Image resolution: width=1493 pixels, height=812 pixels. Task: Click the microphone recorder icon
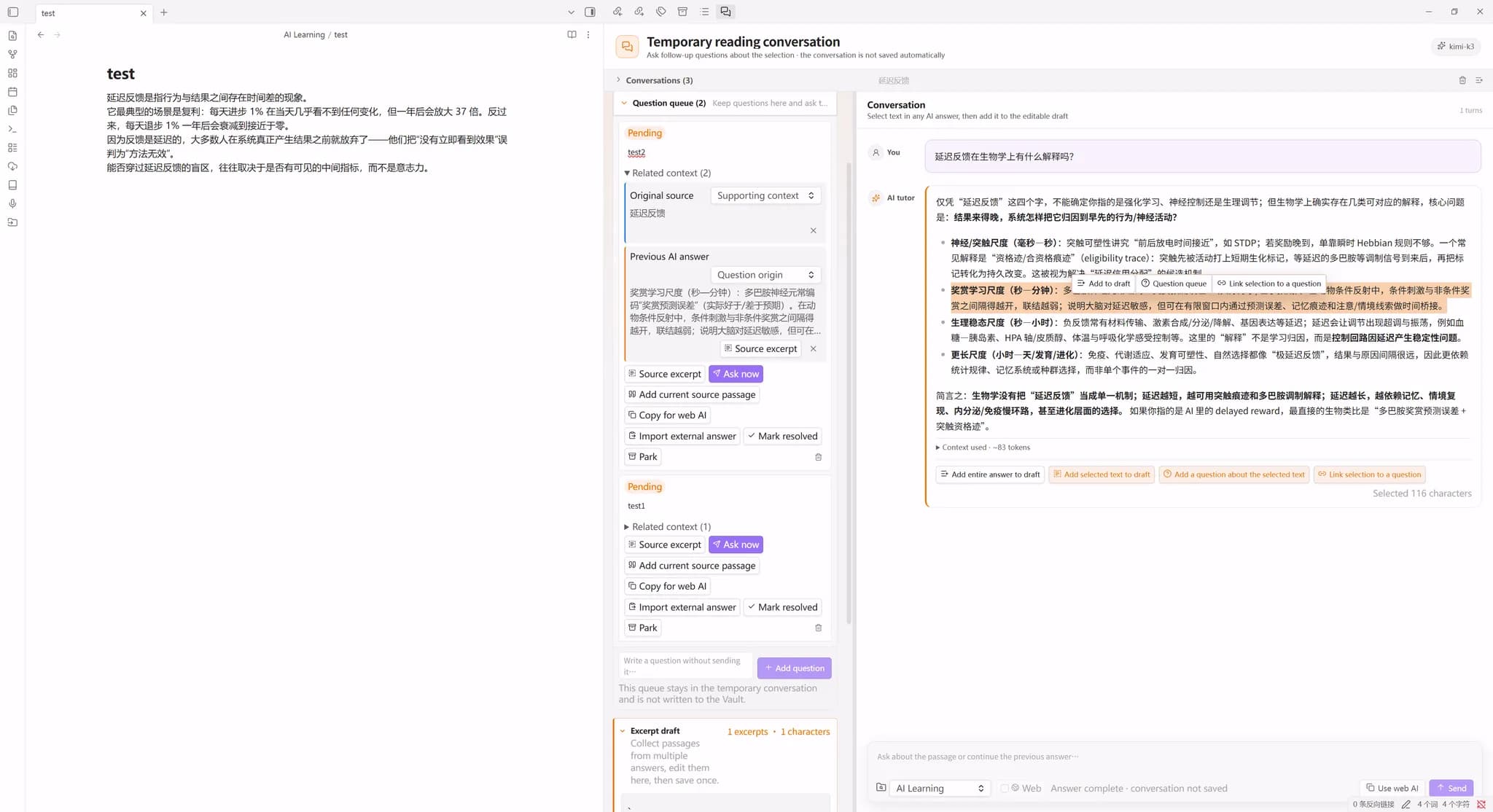[x=12, y=203]
